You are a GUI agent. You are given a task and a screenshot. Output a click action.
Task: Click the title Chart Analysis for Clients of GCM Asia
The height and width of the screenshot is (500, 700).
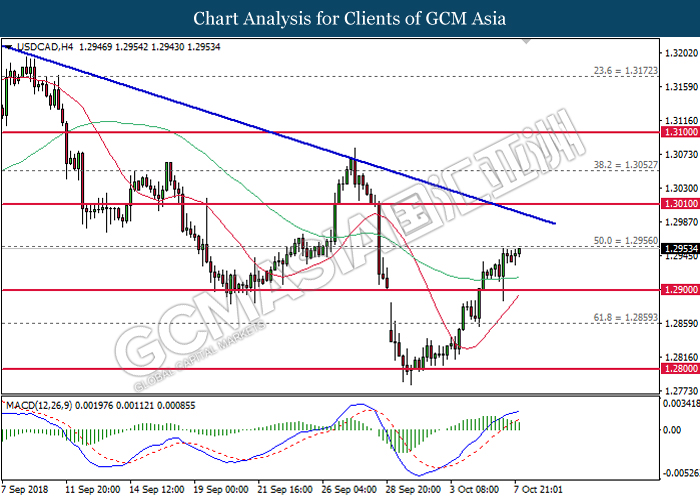(x=350, y=18)
